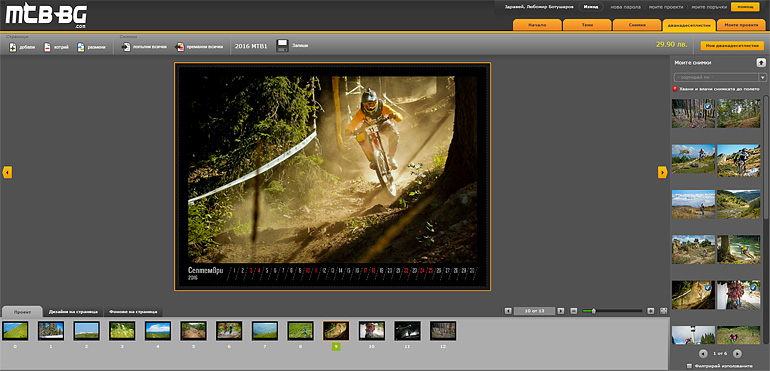
Task: Toggle the 'Филтрирай използваните' checkbox
Action: click(690, 366)
